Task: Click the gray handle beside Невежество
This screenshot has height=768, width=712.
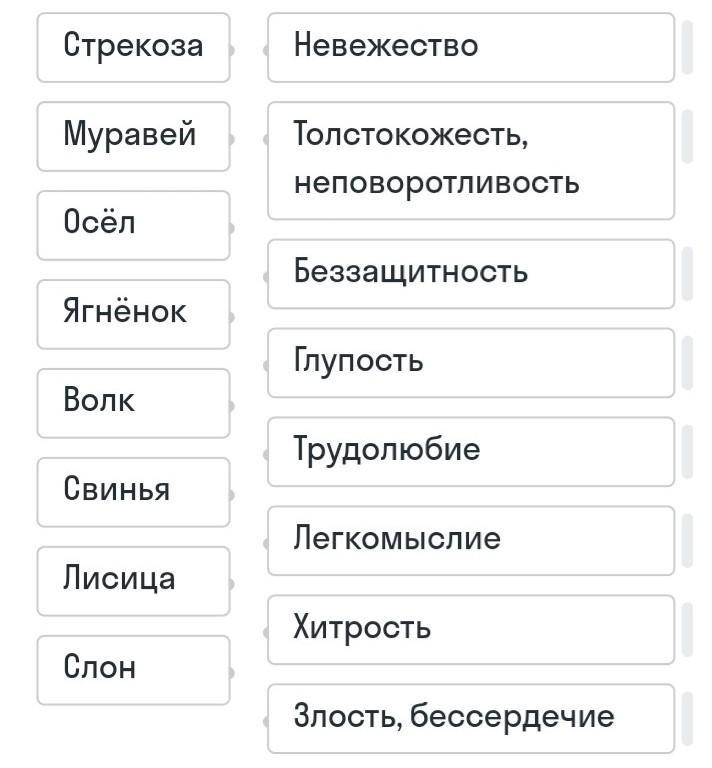Action: pyautogui.click(x=687, y=47)
